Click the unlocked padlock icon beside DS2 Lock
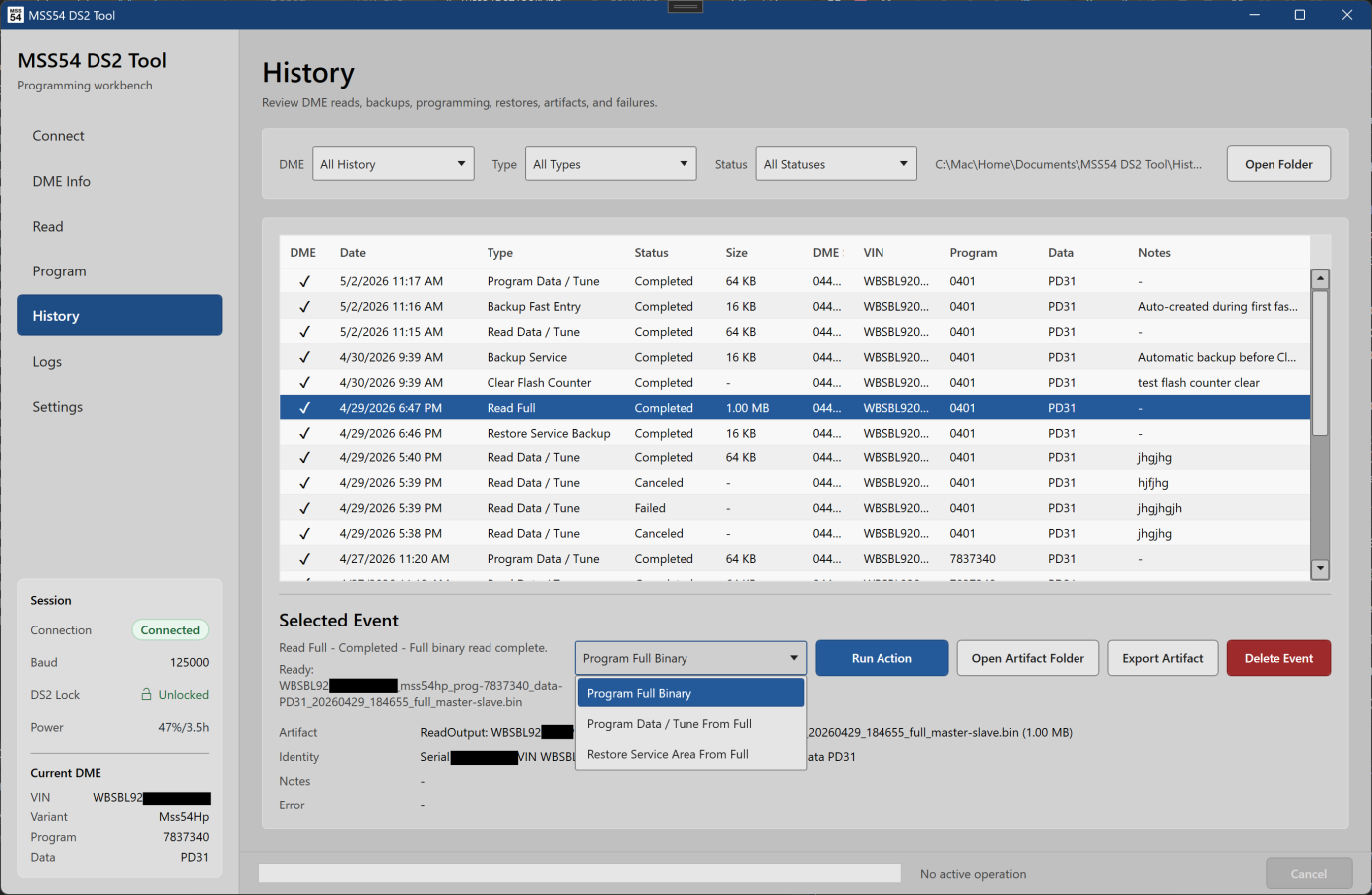The image size is (1372, 895). pos(146,694)
